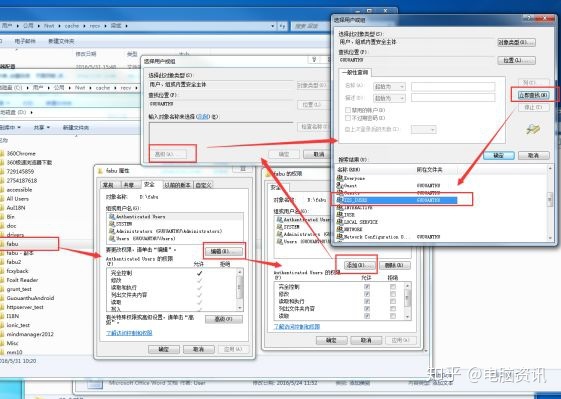The image size is (561, 399).
Task: Click the Guest account icon in search results
Action: 340,185
